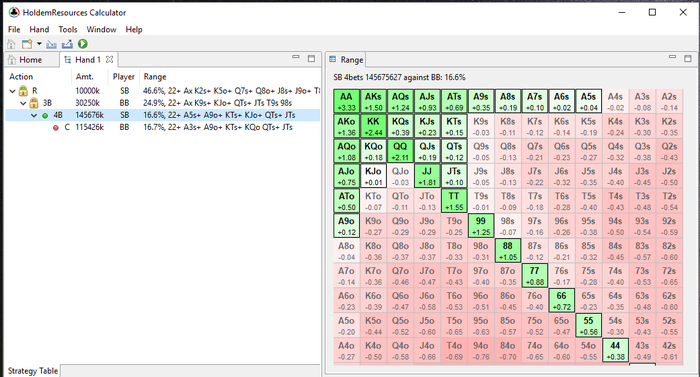Open the Tools menu
The image size is (700, 377).
[68, 29]
